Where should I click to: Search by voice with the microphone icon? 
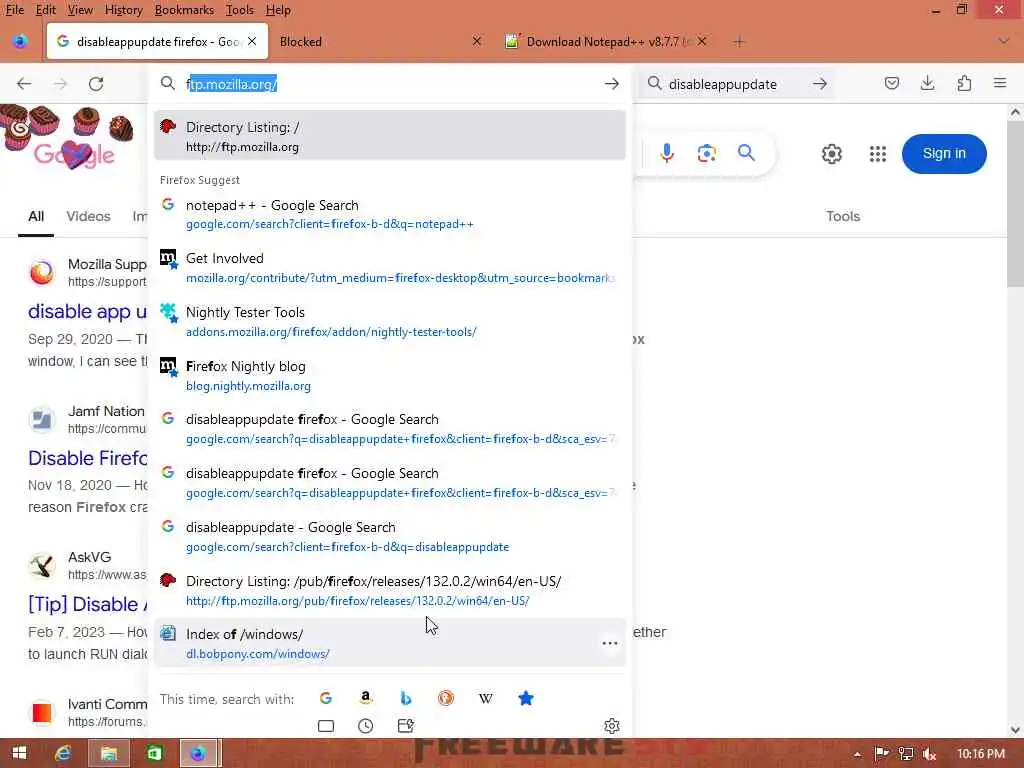click(x=667, y=153)
